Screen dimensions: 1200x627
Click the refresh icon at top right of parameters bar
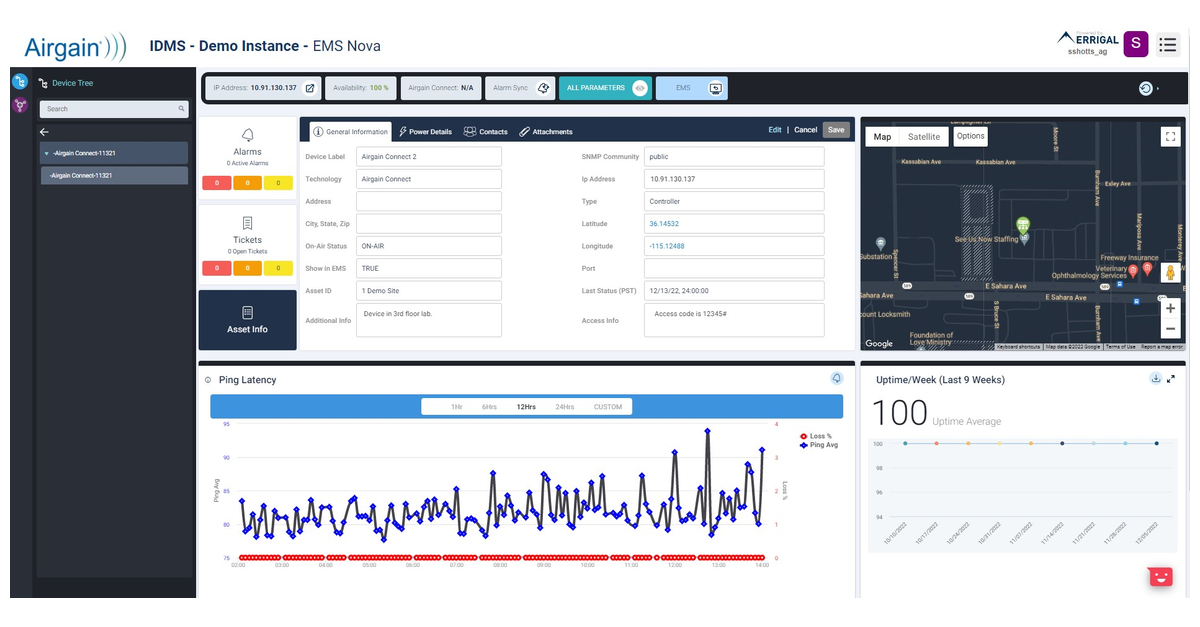(1145, 87)
